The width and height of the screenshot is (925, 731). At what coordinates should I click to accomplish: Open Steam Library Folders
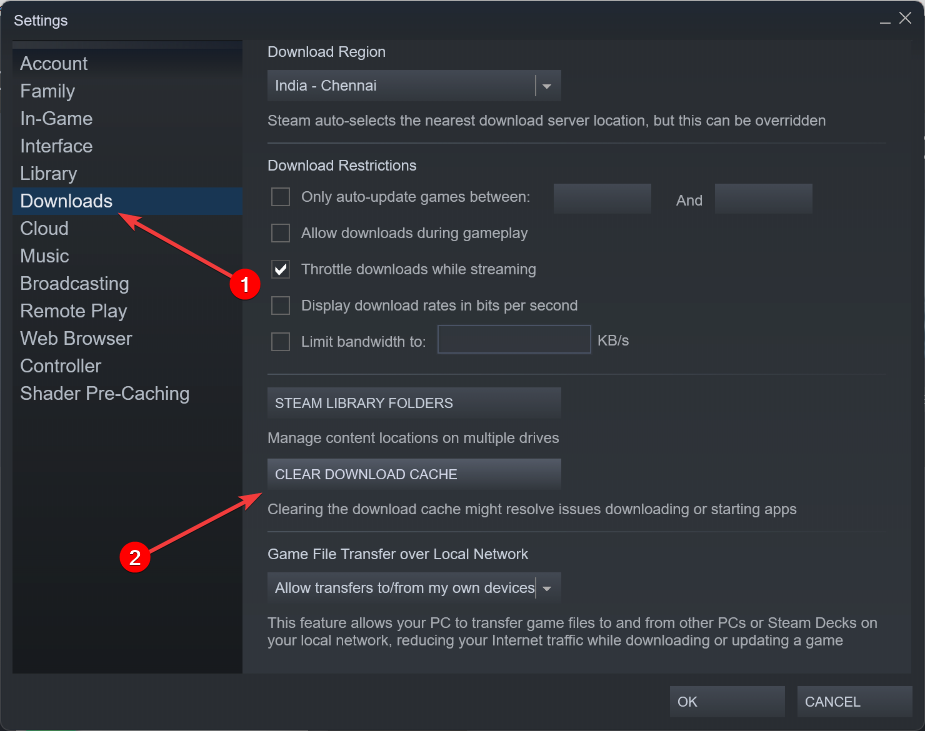(x=414, y=403)
